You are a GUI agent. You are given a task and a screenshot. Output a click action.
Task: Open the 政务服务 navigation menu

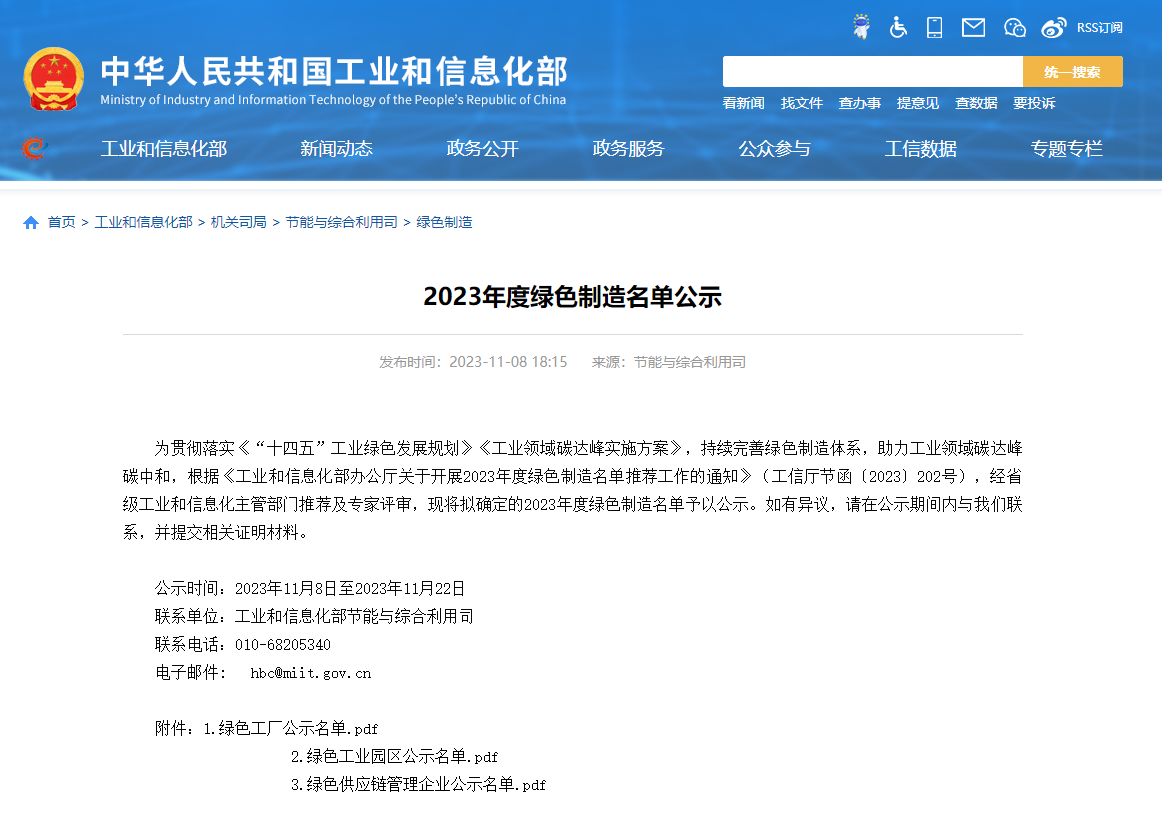628,149
